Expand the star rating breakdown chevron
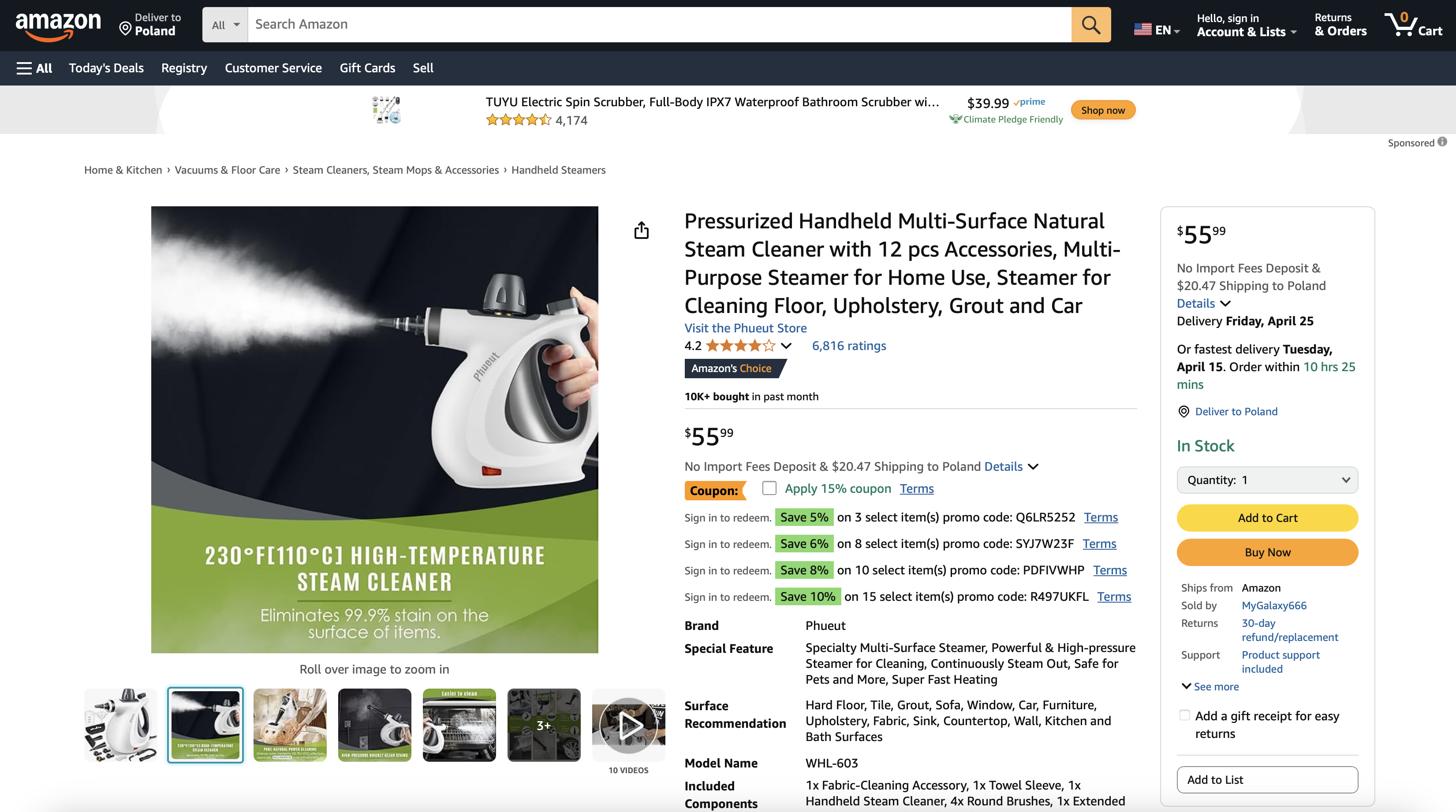The width and height of the screenshot is (1456, 812). [786, 346]
